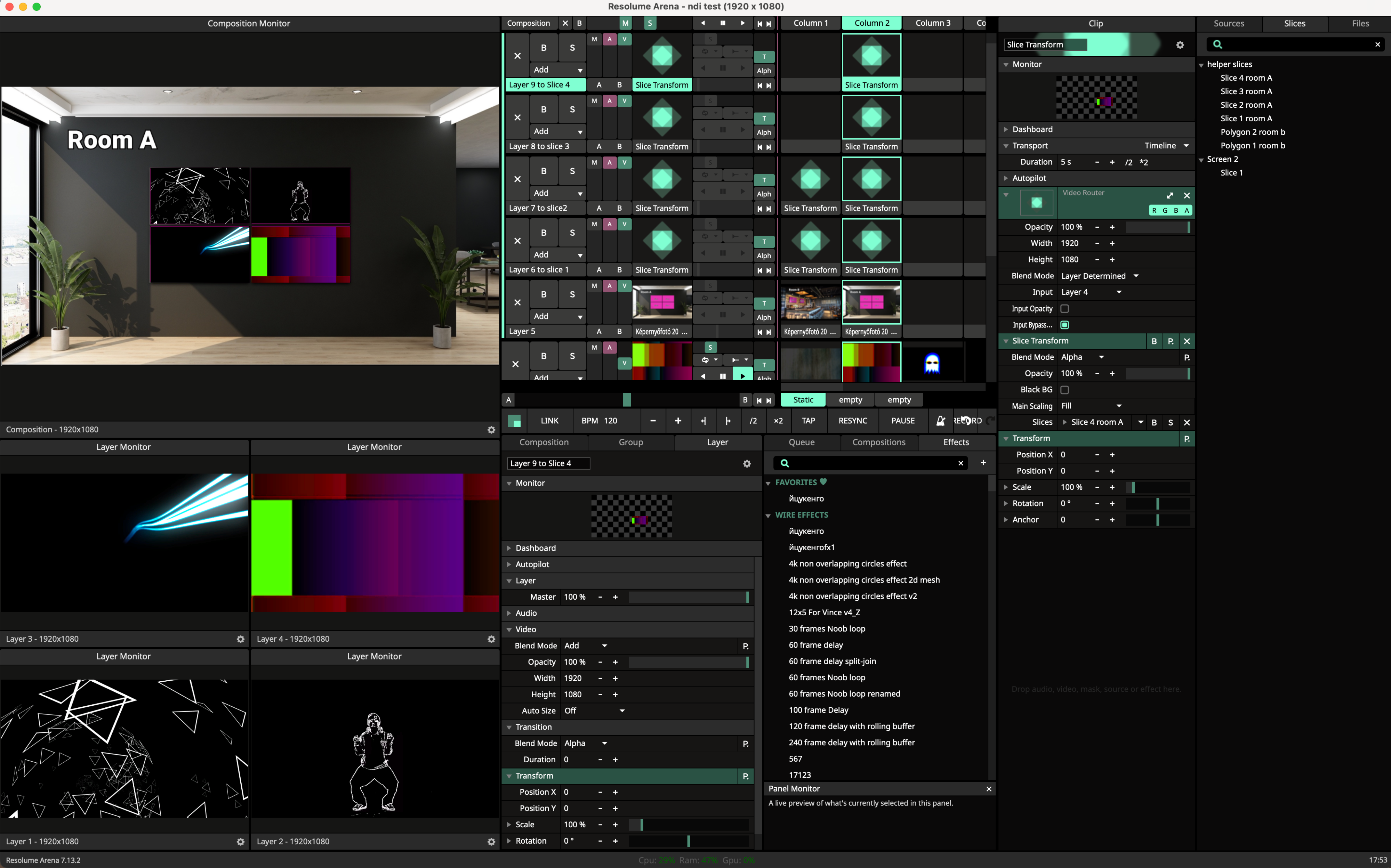Open Composition Monitor gear settings

(491, 429)
